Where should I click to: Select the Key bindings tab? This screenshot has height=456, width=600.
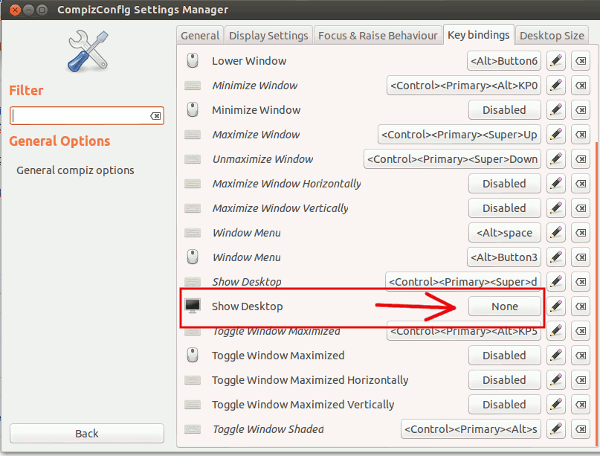(478, 35)
